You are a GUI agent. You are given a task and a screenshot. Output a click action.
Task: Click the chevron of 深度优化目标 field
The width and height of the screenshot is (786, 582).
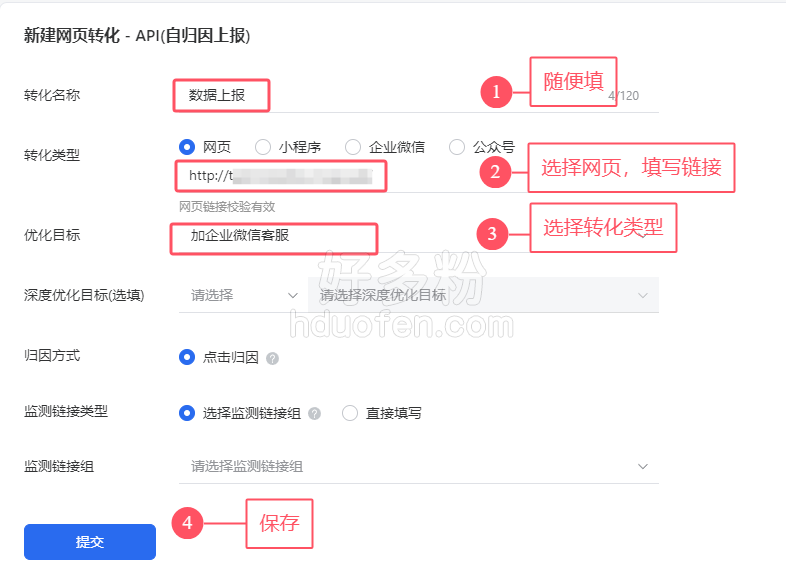click(643, 295)
